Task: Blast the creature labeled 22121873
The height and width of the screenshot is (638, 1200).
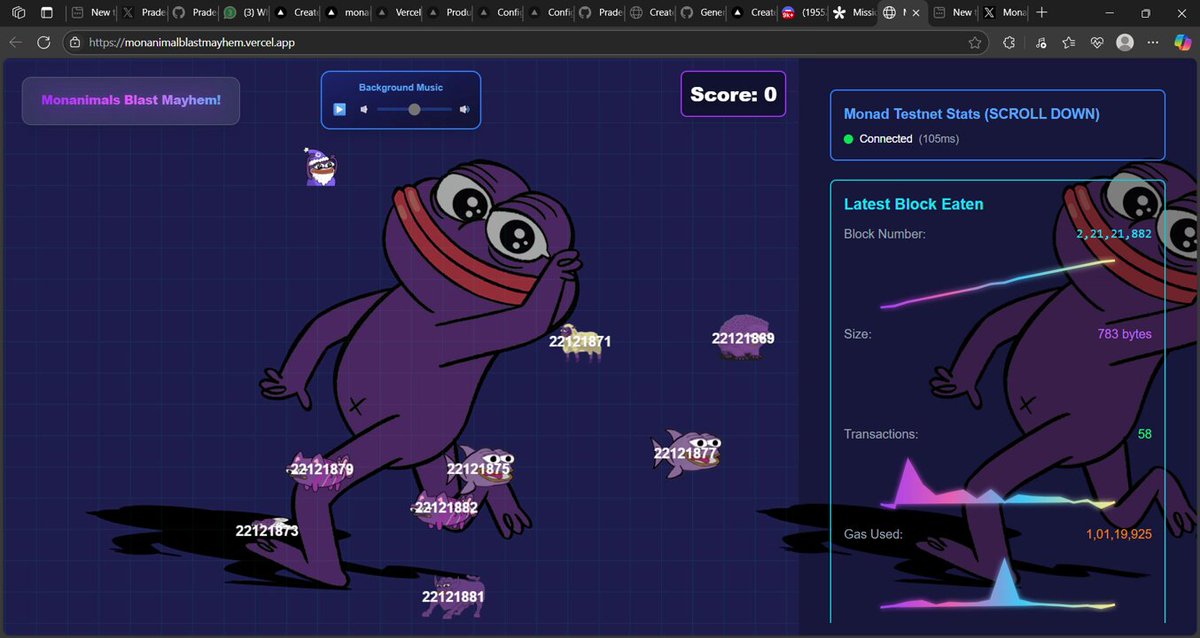Action: point(267,529)
